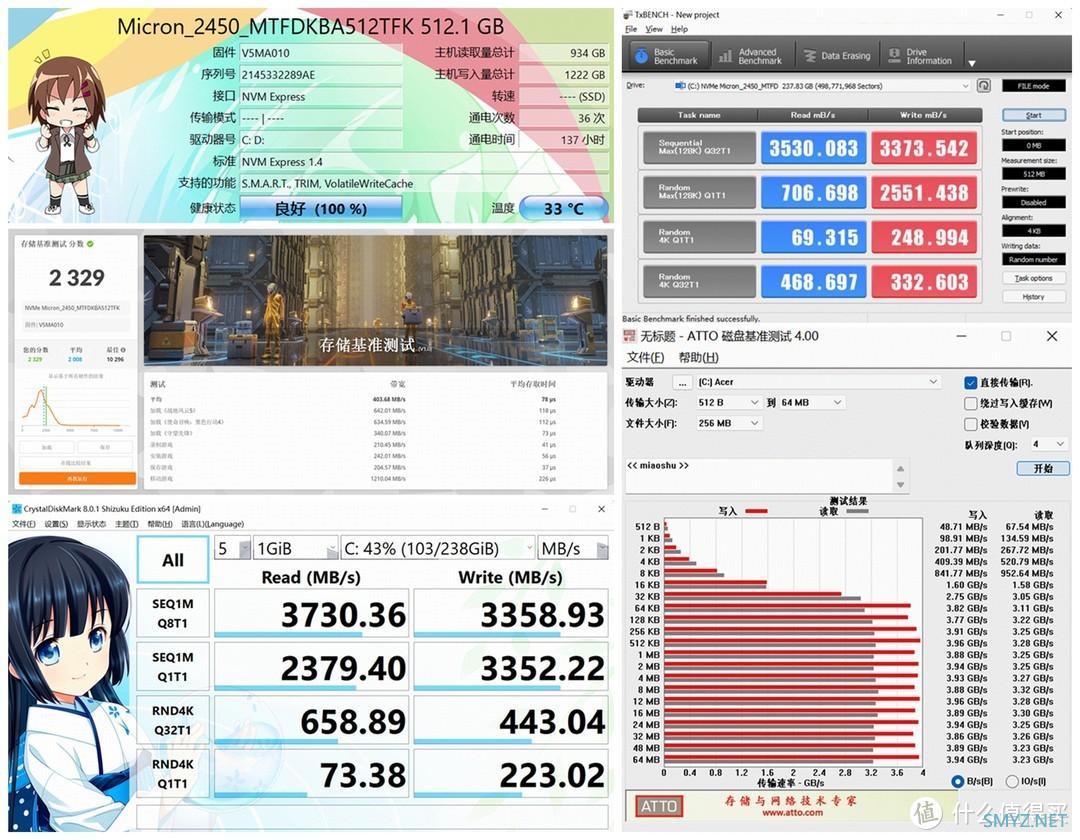Click the ATTO title bar app icon

(x=630, y=336)
